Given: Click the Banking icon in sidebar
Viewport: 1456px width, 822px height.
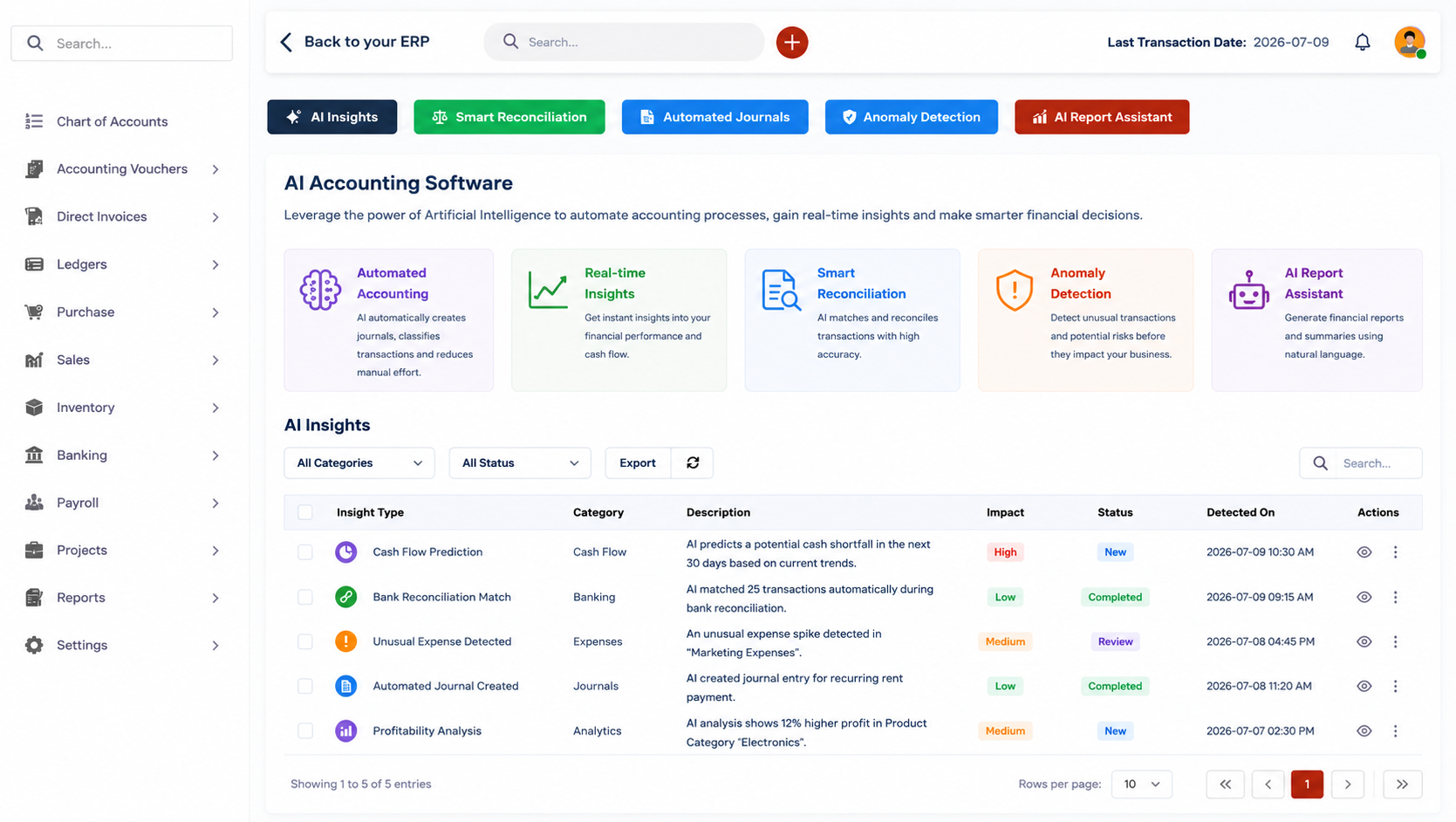Looking at the screenshot, I should click(x=34, y=455).
